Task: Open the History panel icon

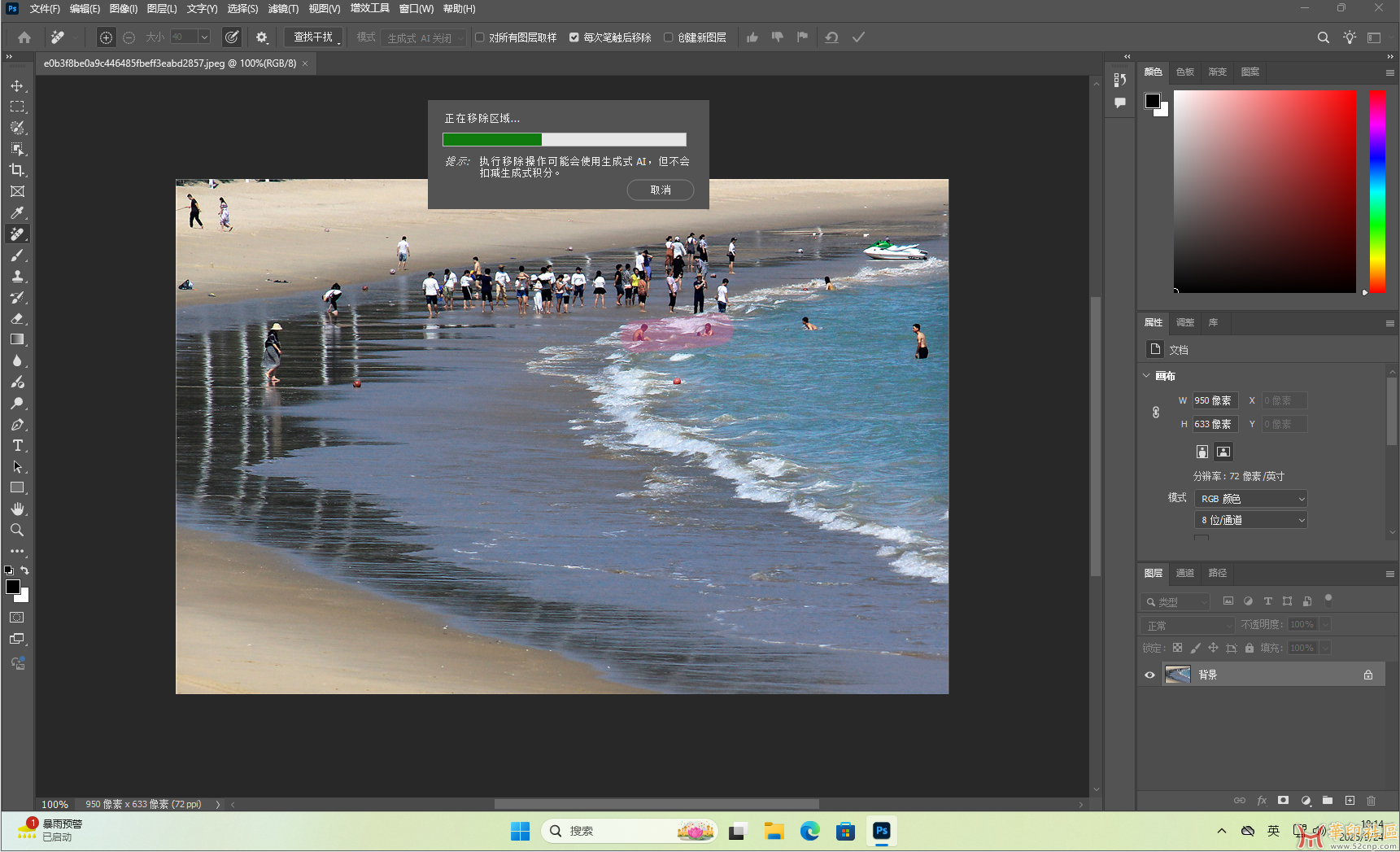Action: coord(1120,80)
